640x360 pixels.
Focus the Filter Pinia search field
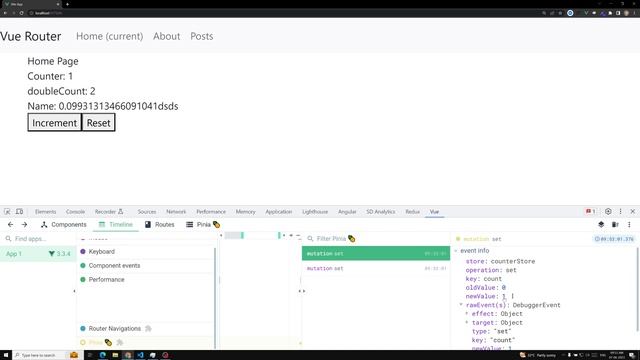click(376, 239)
